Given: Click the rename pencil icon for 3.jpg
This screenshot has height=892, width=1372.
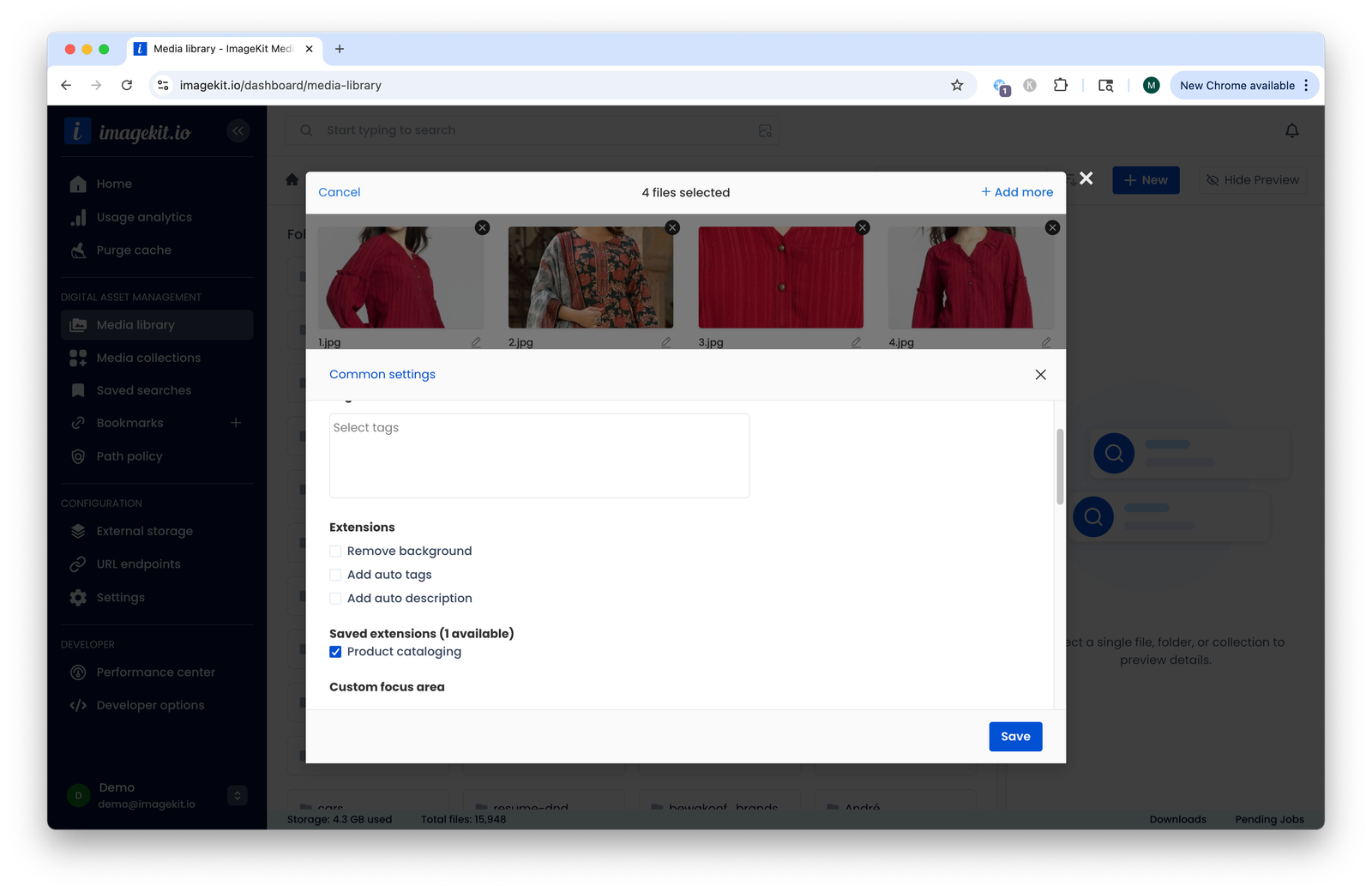Looking at the screenshot, I should click(856, 342).
